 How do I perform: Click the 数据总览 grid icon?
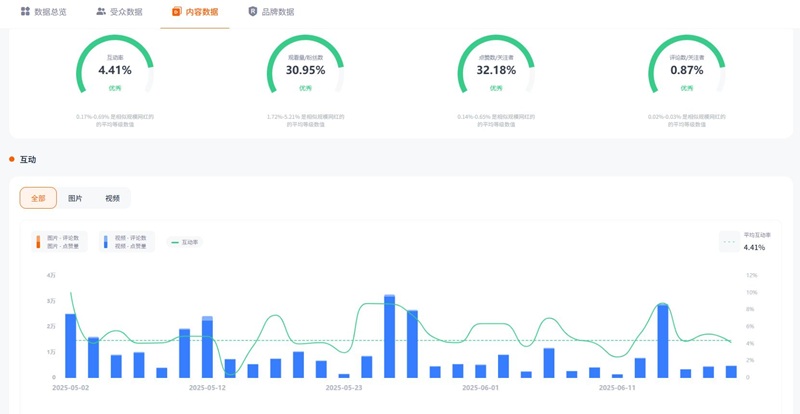click(x=25, y=12)
